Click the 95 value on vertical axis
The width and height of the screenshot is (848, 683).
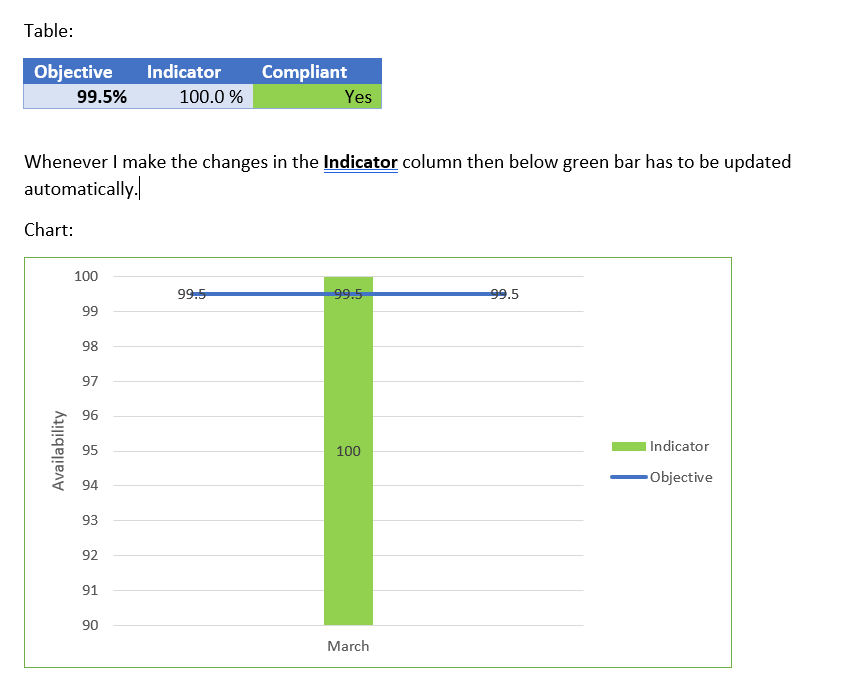(90, 450)
